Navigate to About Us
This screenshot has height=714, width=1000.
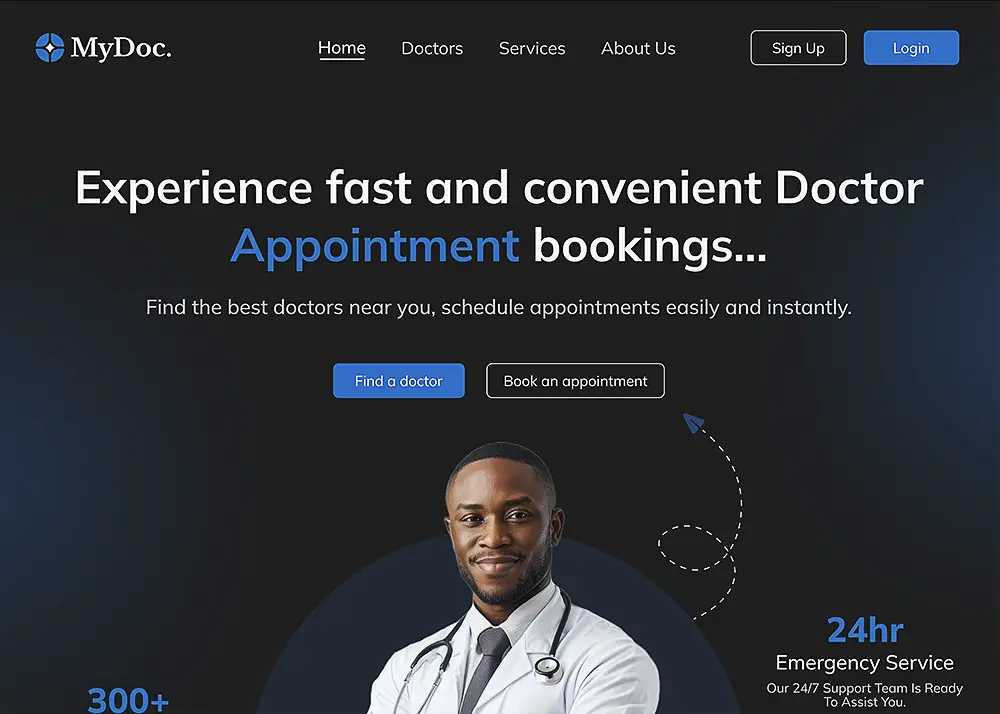pos(638,48)
